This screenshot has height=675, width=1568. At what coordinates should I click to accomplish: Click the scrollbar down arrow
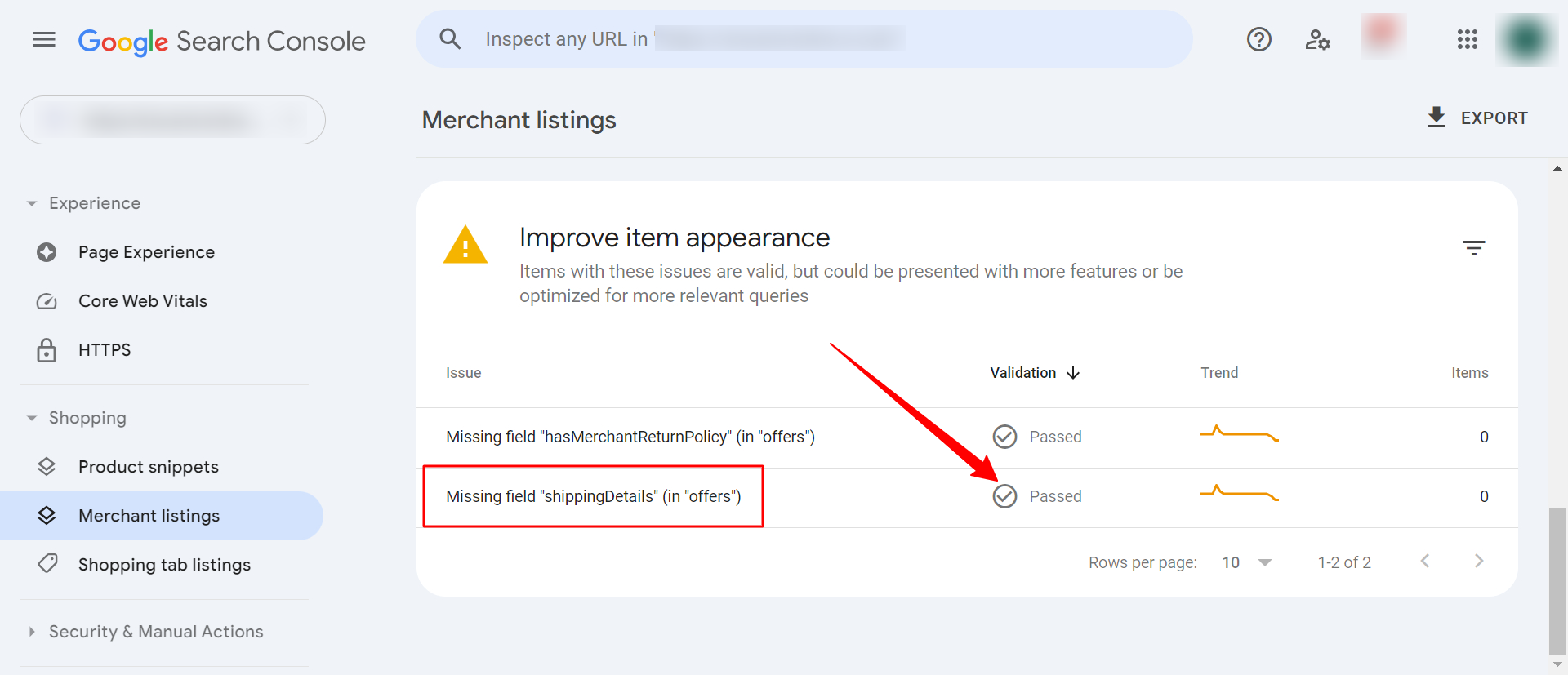point(1557,664)
